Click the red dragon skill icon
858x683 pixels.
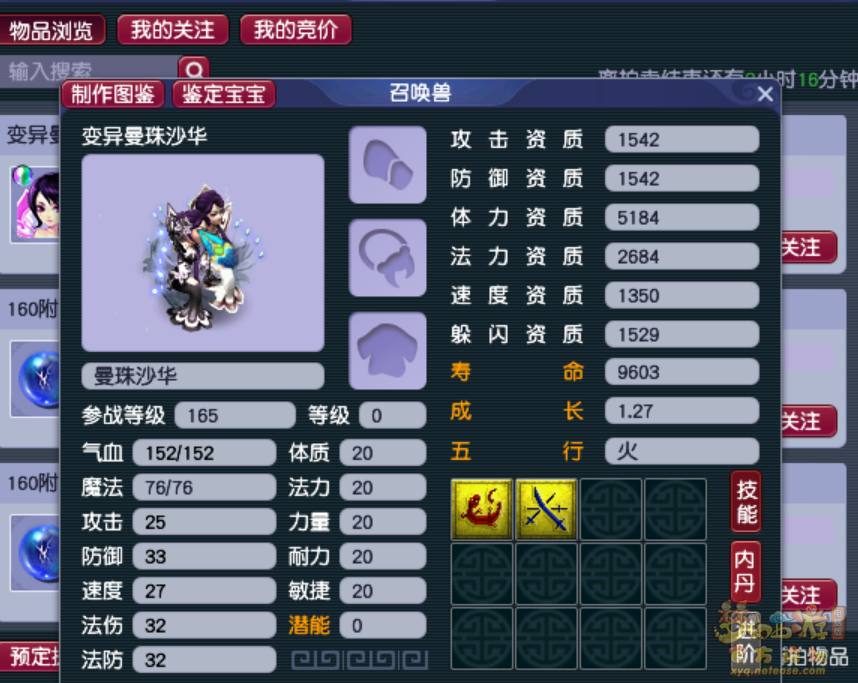(x=482, y=509)
